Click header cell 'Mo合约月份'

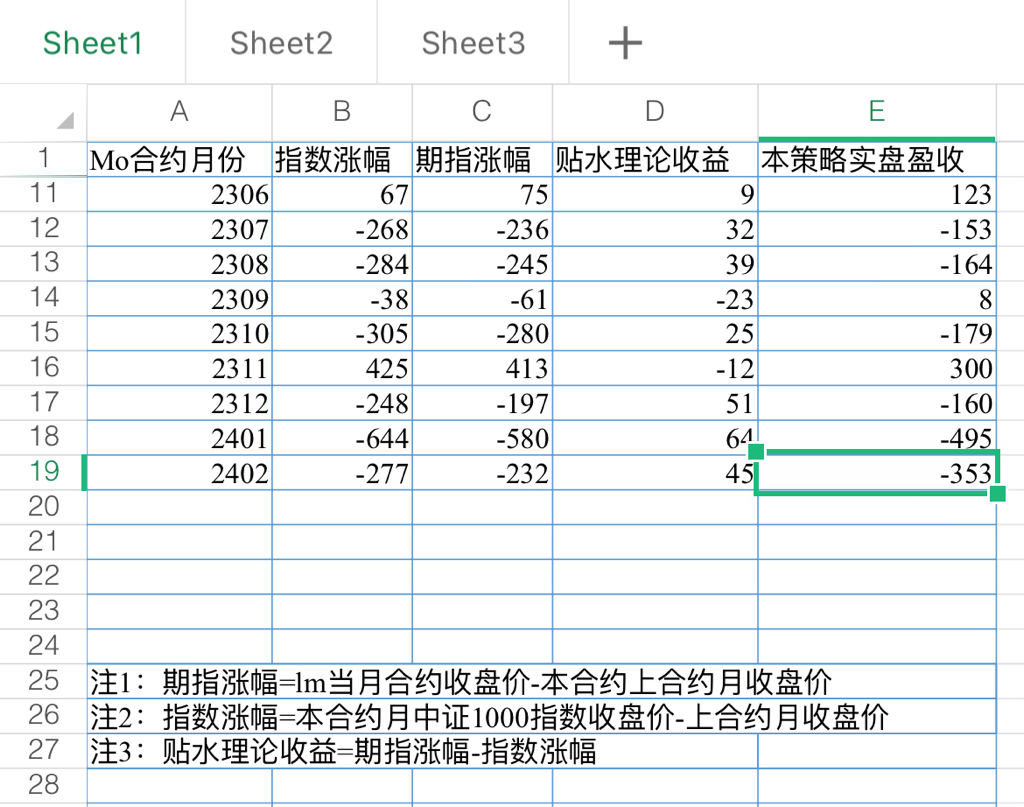[180, 159]
